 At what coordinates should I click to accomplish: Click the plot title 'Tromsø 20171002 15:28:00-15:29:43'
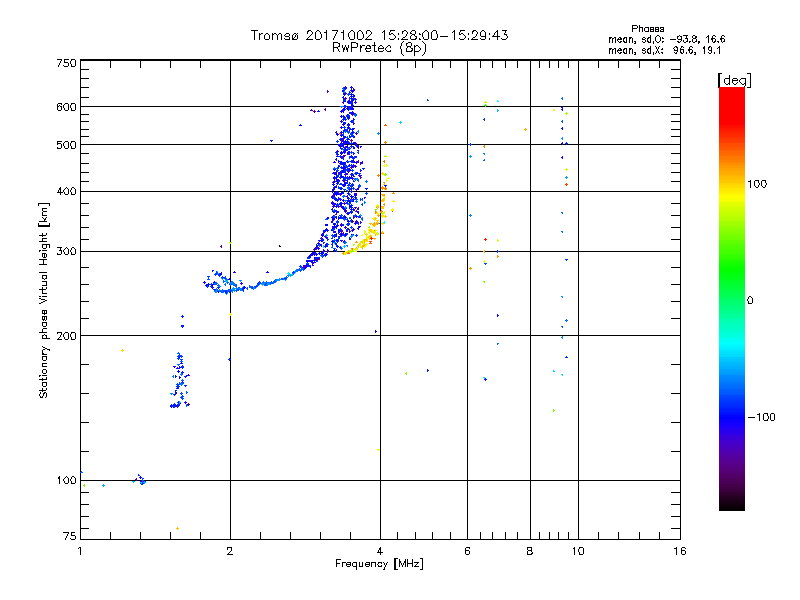point(379,35)
